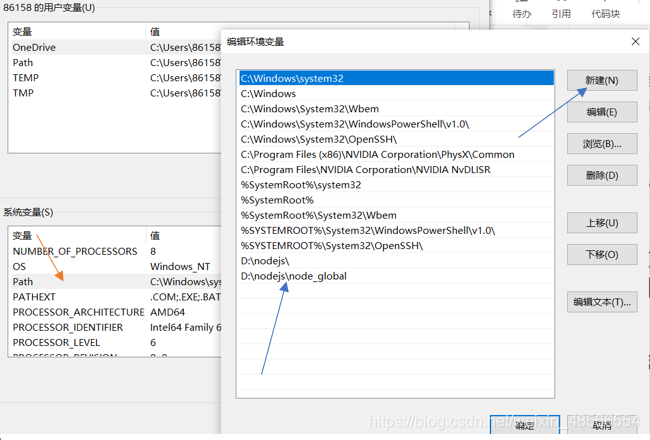Select PATHEXT system variable row
The image size is (650, 440).
pos(115,297)
